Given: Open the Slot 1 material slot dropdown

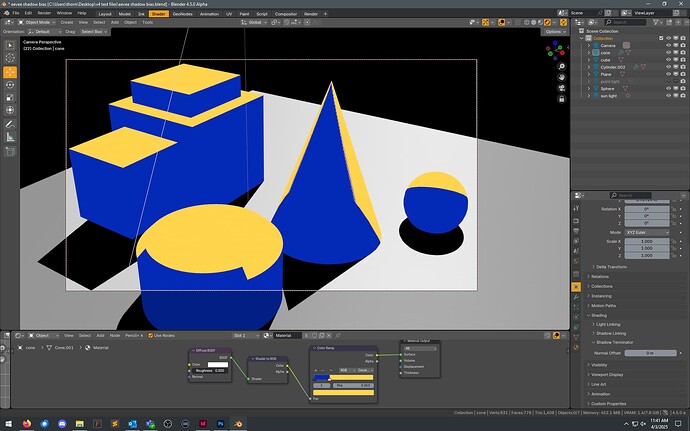Looking at the screenshot, I should click(246, 335).
